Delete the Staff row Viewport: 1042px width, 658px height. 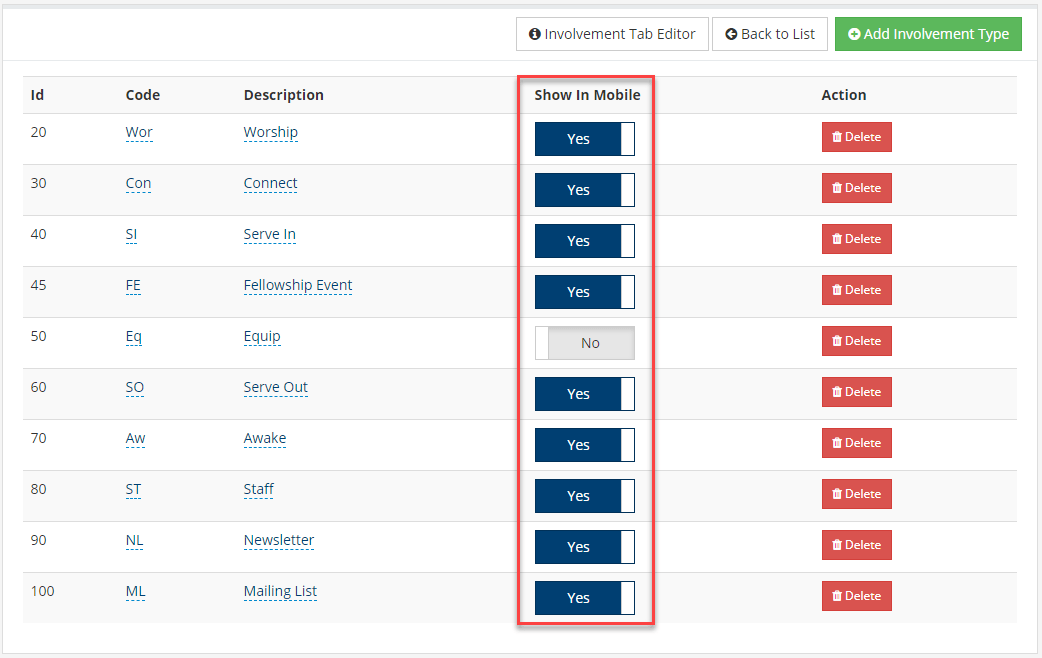[x=856, y=494]
